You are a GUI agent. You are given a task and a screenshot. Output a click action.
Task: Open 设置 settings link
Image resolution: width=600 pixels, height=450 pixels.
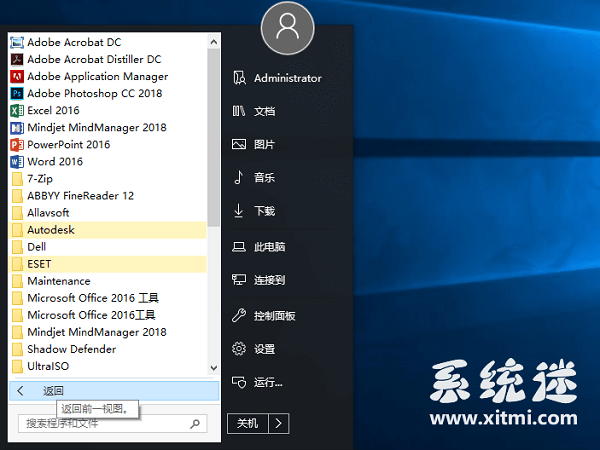pyautogui.click(x=264, y=349)
